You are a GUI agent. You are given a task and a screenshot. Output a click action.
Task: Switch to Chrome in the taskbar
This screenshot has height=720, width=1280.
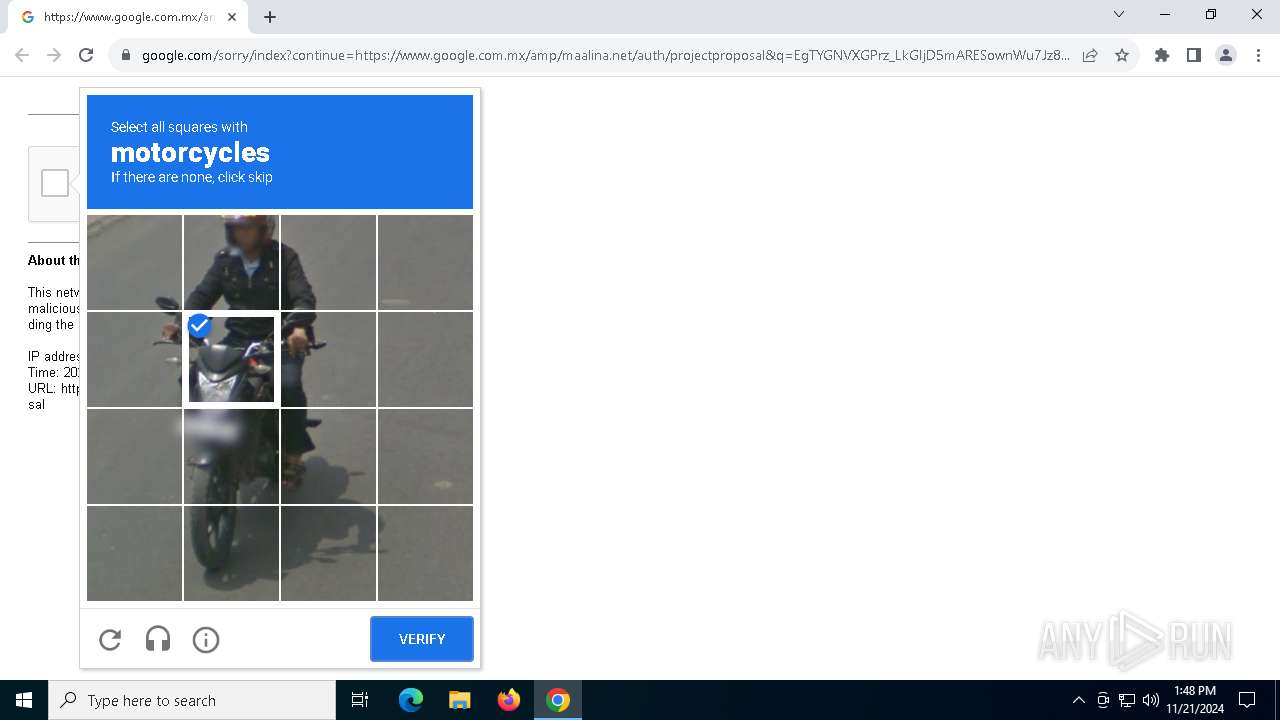558,700
